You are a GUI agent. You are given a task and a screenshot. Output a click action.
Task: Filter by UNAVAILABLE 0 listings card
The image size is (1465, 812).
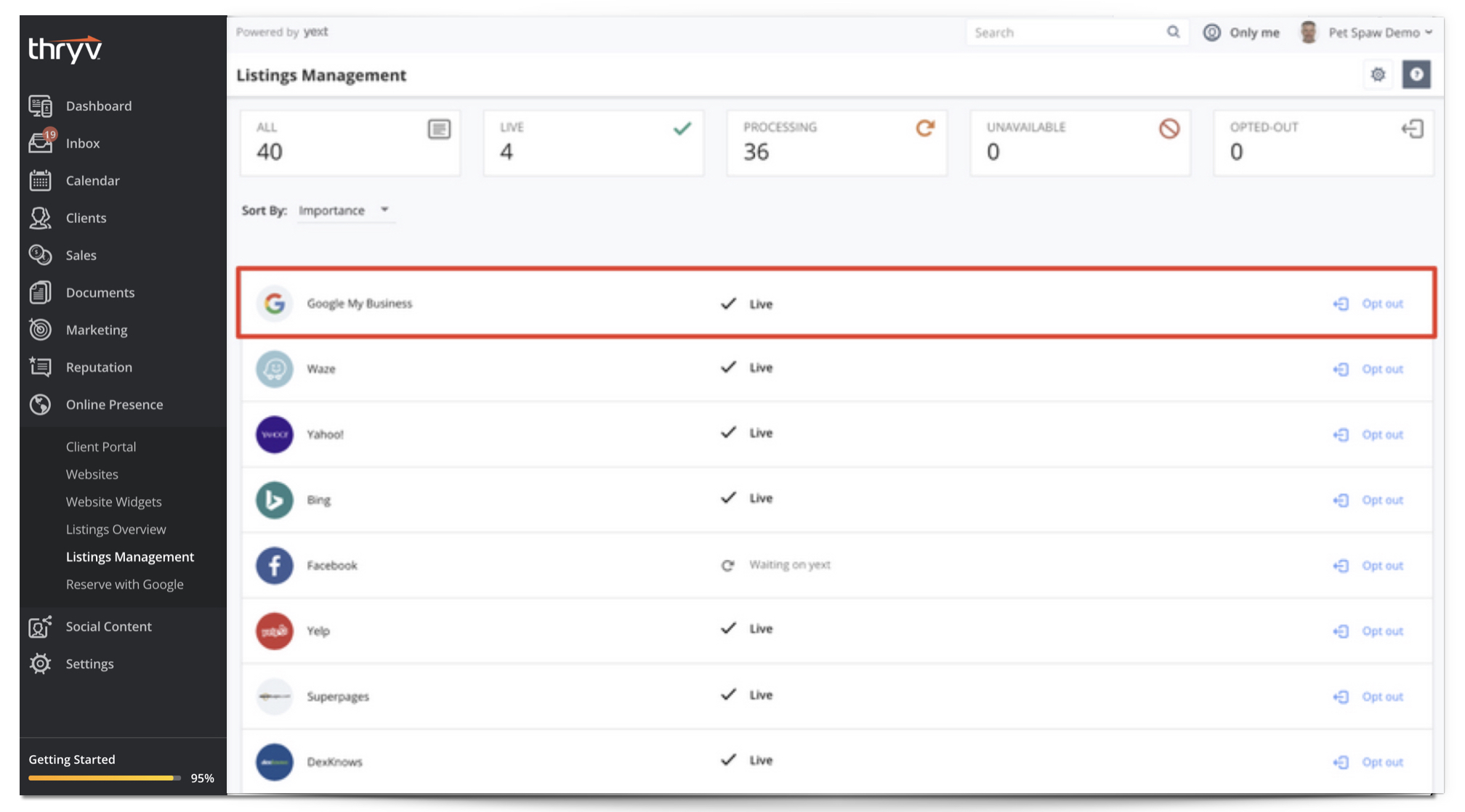(1081, 142)
